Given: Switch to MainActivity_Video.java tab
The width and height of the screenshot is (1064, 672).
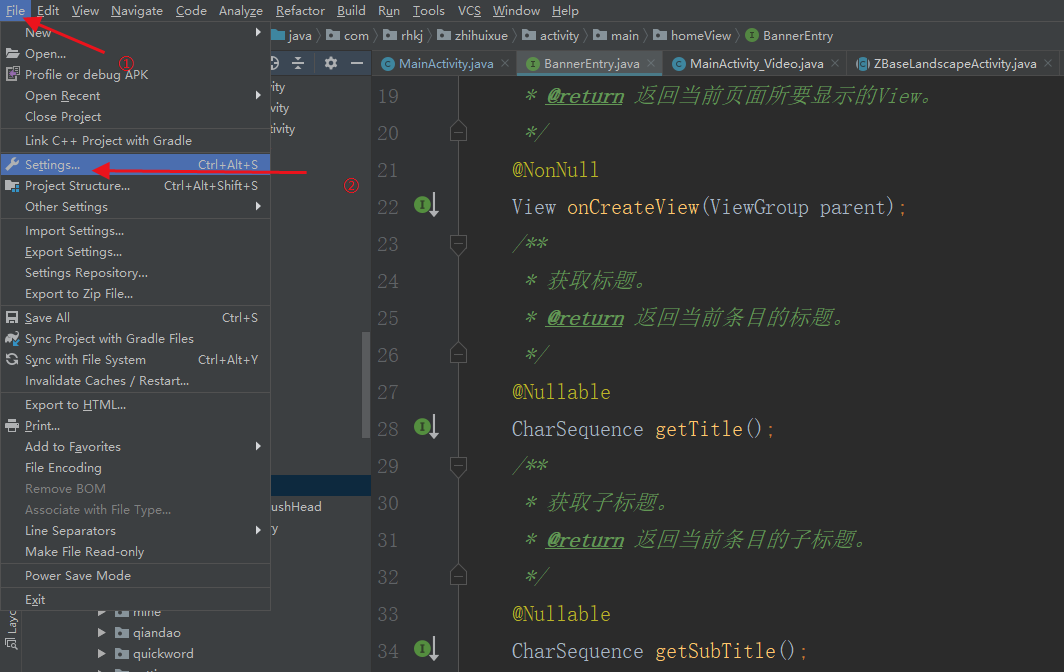Looking at the screenshot, I should (757, 64).
